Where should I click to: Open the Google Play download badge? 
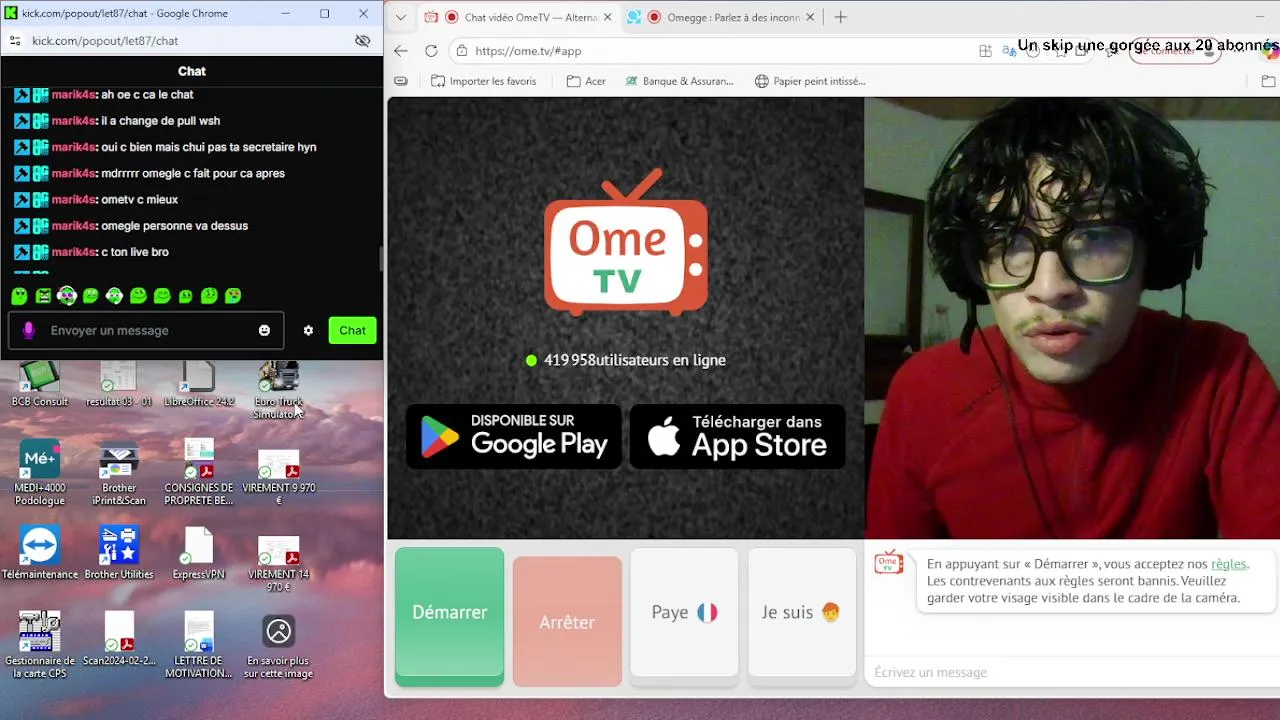pyautogui.click(x=514, y=437)
